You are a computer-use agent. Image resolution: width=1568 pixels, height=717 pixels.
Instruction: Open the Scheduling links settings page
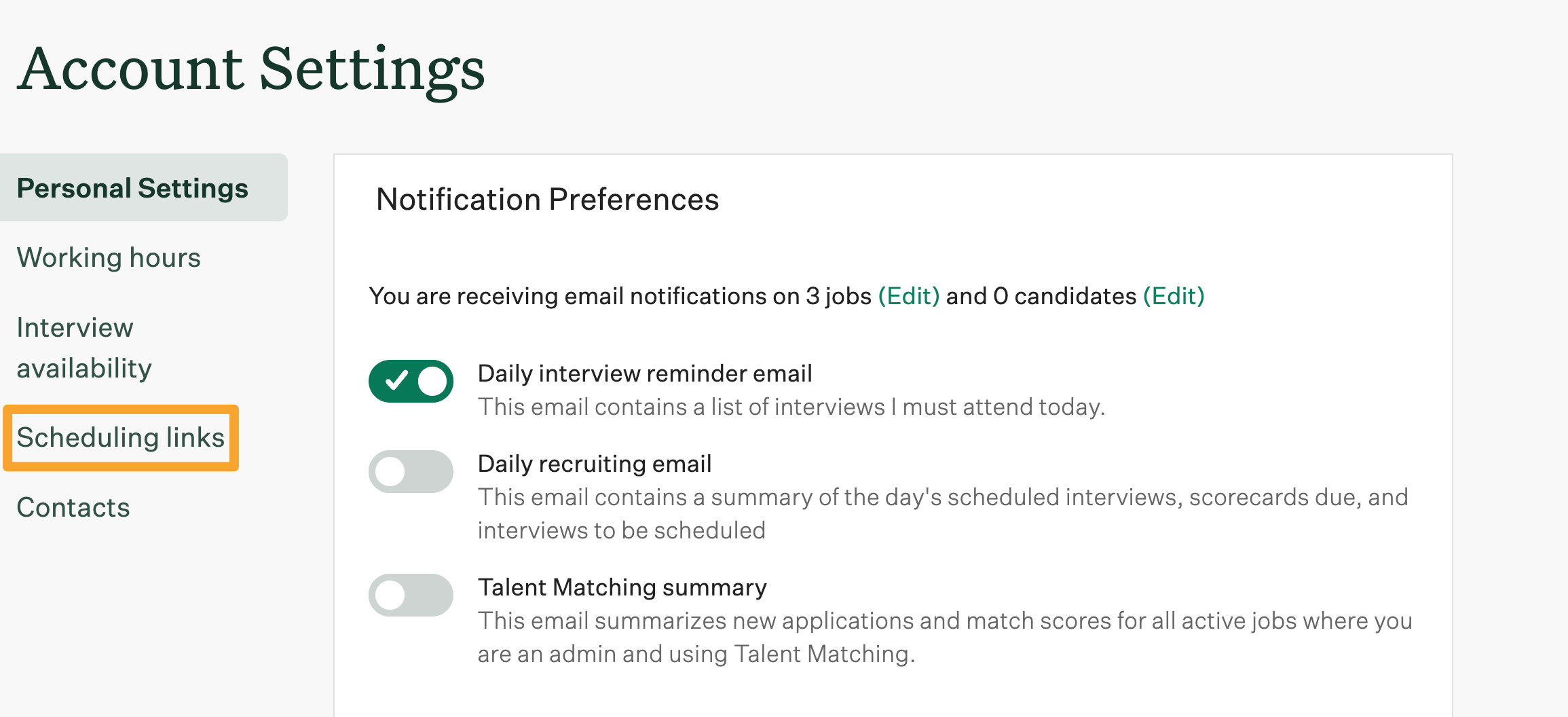tap(120, 438)
